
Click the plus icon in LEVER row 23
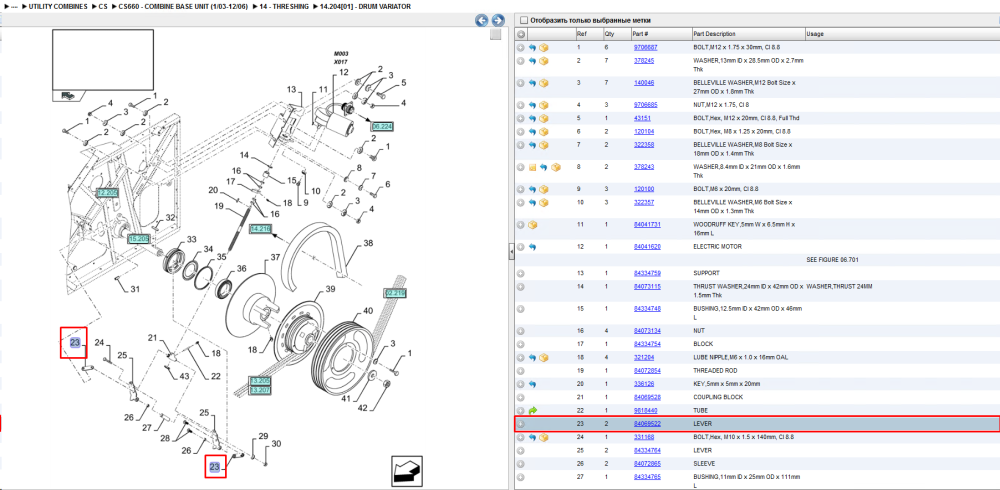[x=520, y=424]
